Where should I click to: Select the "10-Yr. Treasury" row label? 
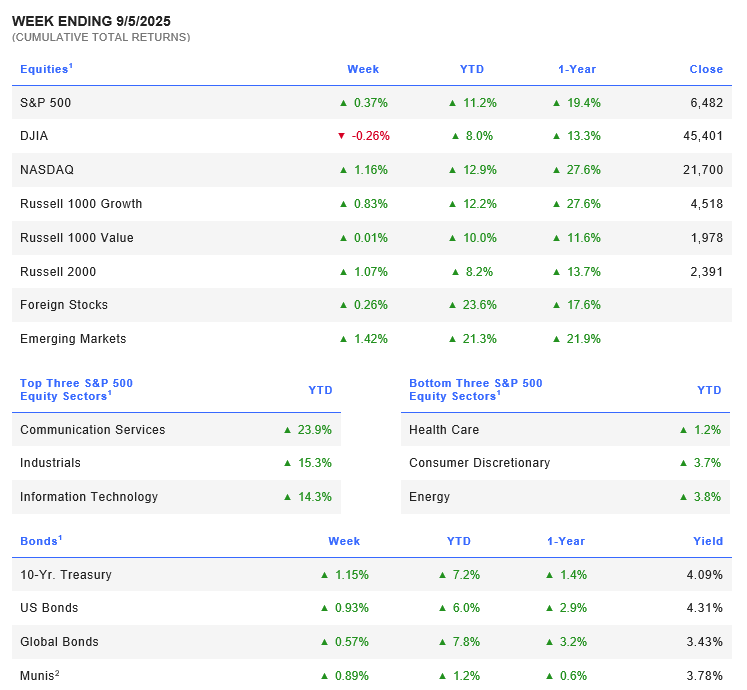click(x=66, y=575)
